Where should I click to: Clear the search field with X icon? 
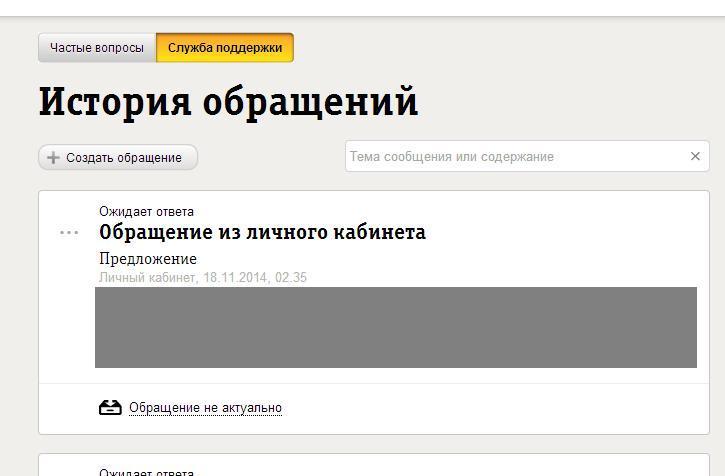pos(695,156)
